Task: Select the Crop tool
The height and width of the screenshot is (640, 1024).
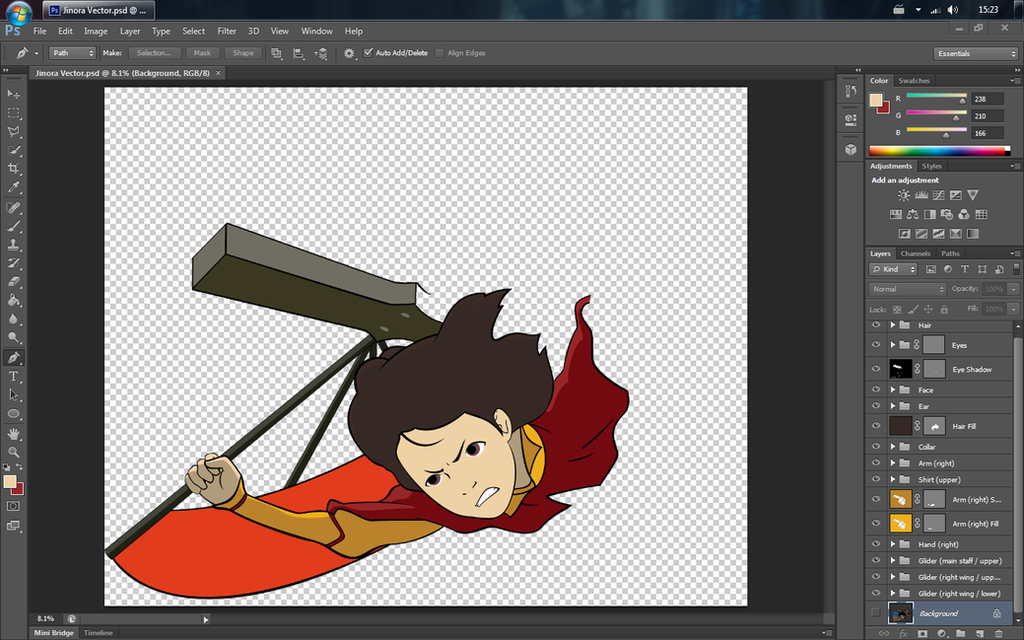Action: (x=13, y=168)
